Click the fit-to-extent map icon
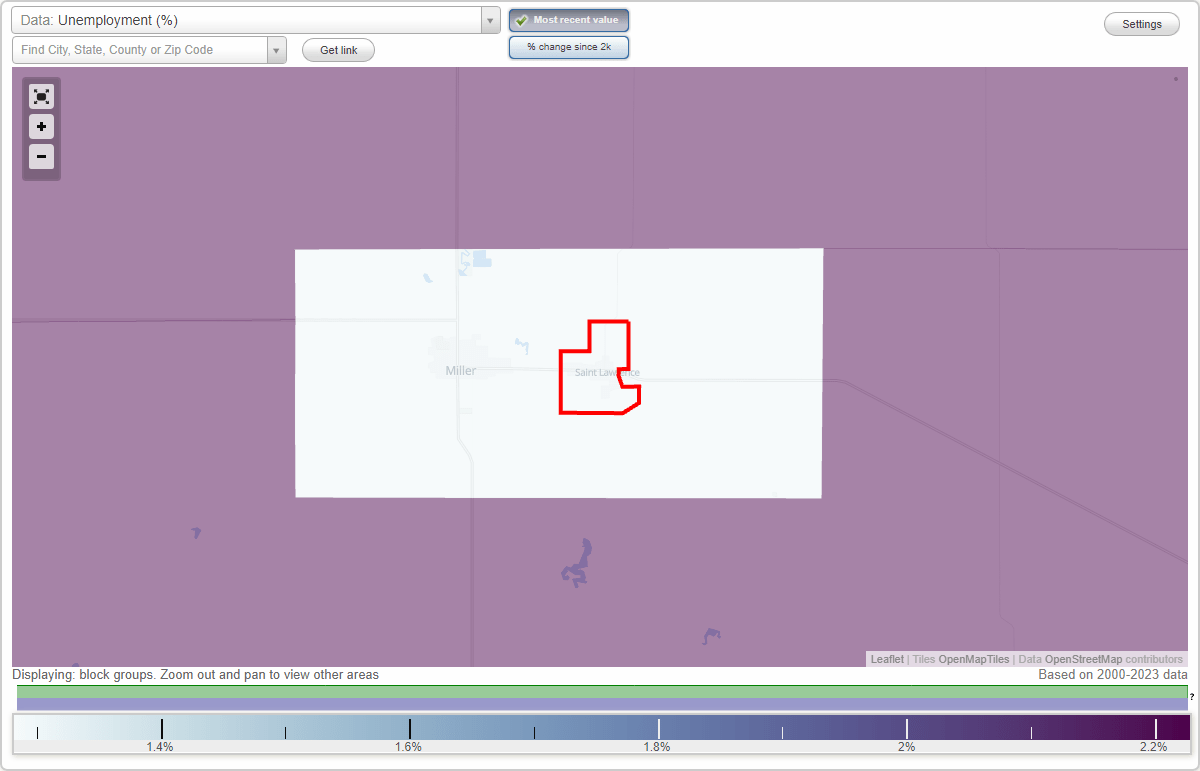This screenshot has width=1200, height=771. [x=41, y=96]
